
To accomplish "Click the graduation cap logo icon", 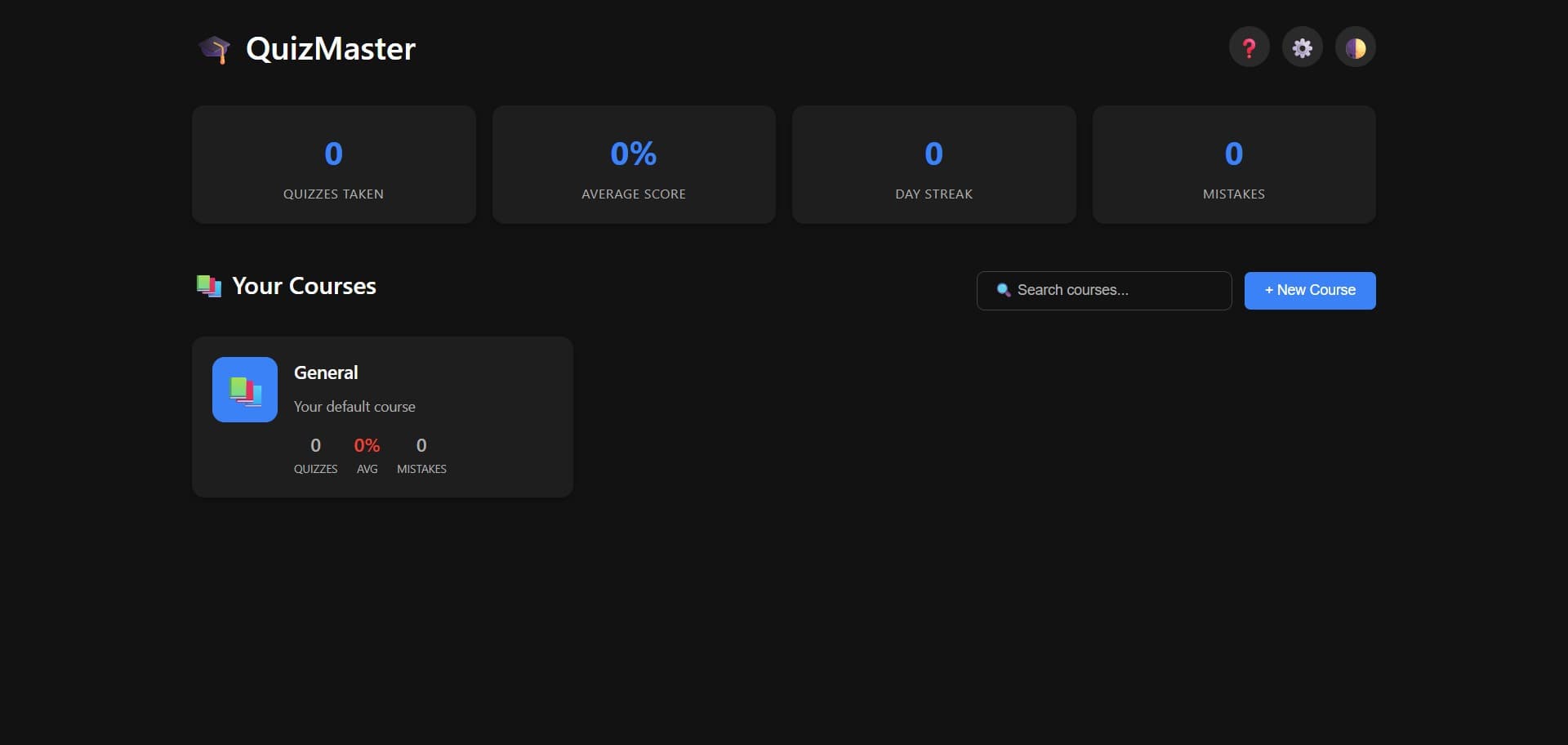I will (214, 49).
